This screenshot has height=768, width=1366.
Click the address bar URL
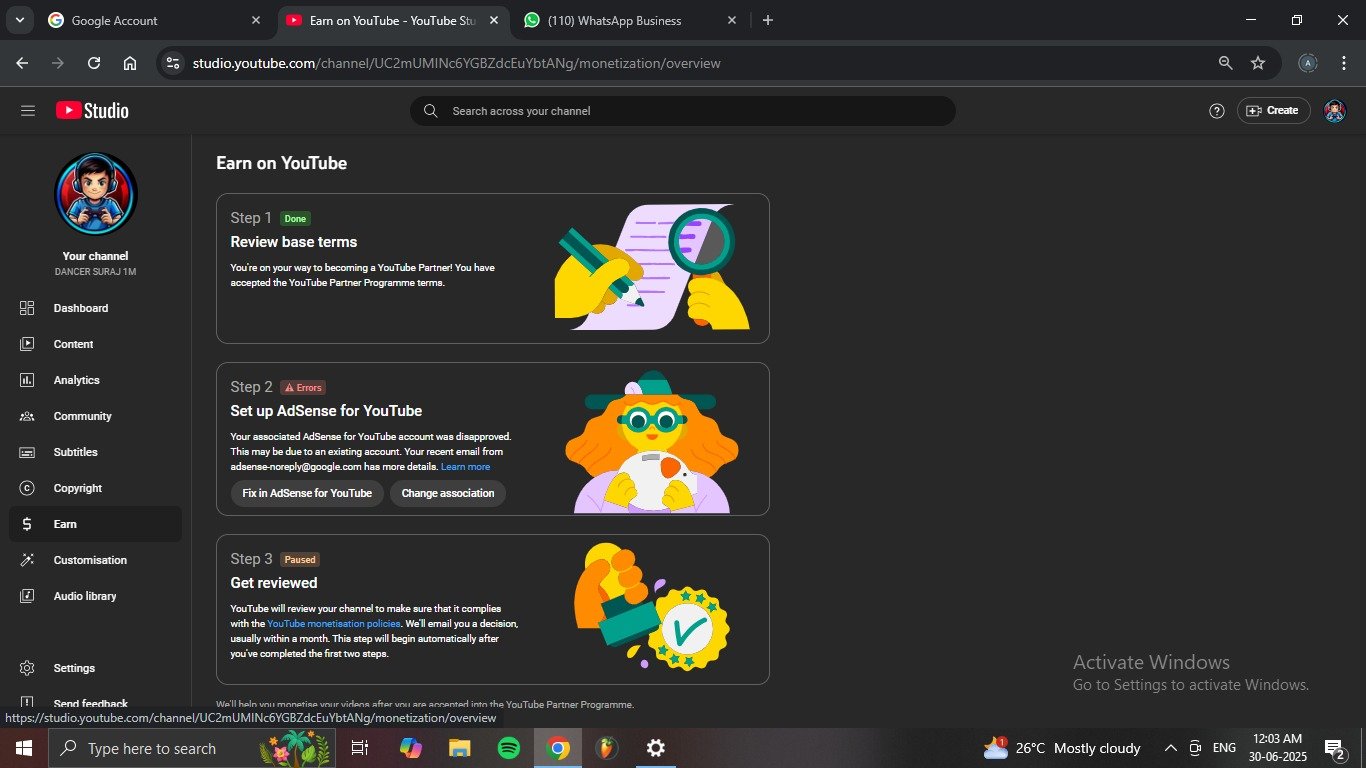[x=456, y=63]
